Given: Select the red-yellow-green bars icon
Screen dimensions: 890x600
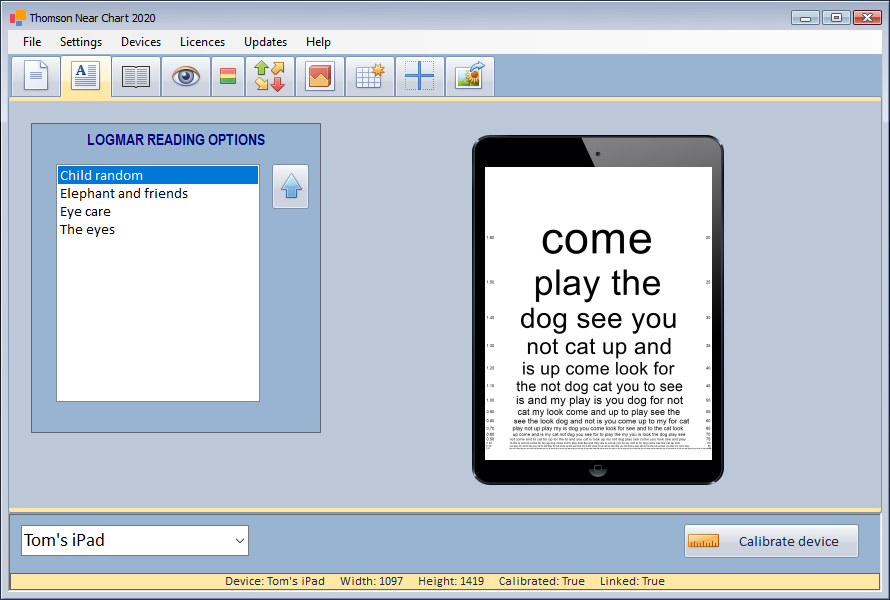Looking at the screenshot, I should pos(228,77).
